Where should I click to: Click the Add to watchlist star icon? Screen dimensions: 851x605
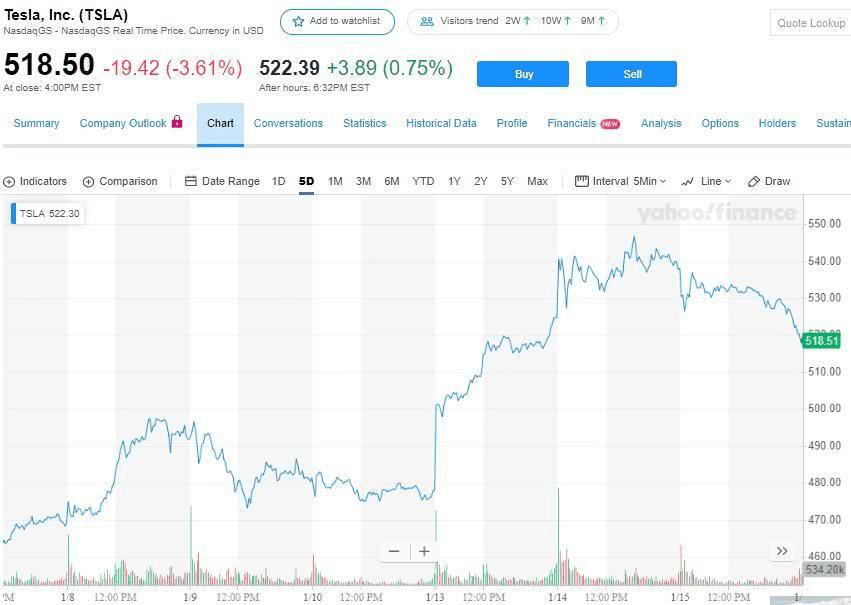pyautogui.click(x=298, y=21)
